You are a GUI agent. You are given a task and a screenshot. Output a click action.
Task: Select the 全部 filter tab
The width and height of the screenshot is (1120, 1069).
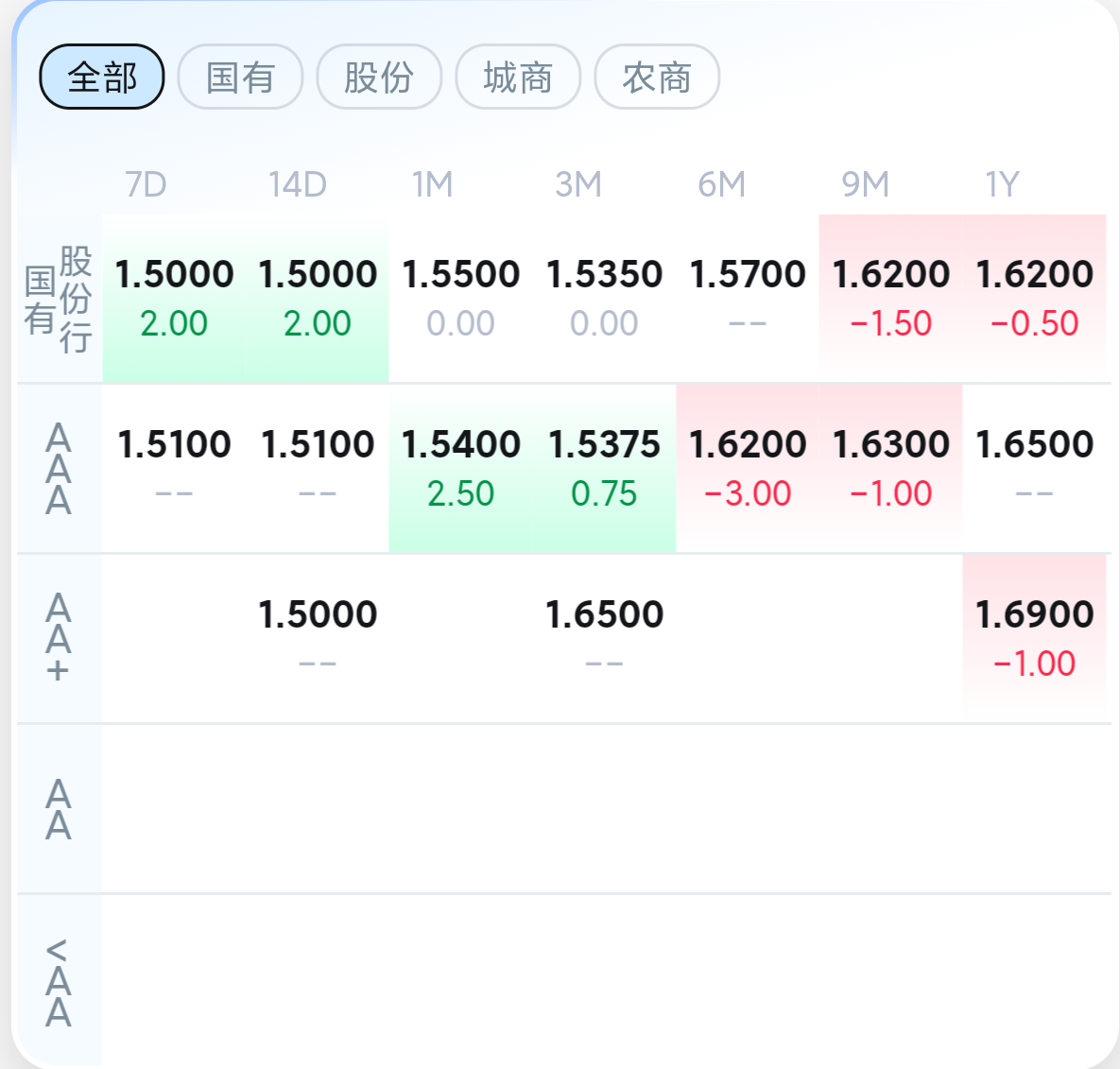pyautogui.click(x=101, y=78)
